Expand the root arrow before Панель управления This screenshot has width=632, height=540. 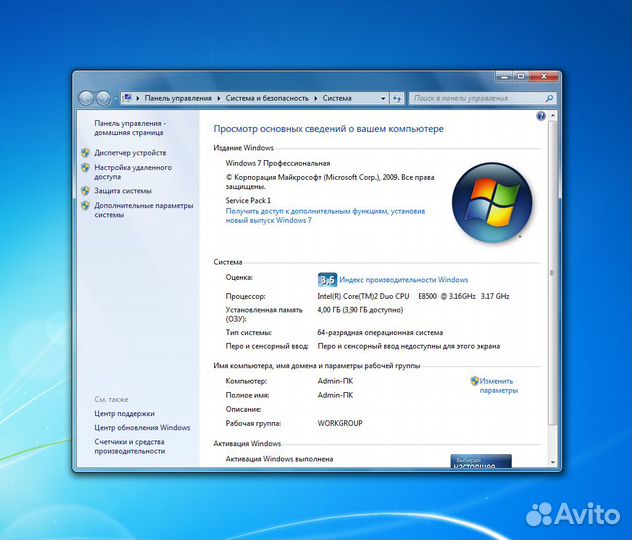[137, 98]
